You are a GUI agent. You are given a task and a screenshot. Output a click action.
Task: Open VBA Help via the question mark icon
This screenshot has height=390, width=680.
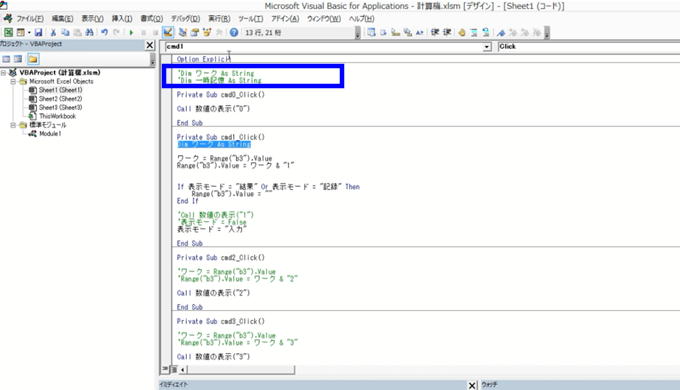pyautogui.click(x=234, y=32)
